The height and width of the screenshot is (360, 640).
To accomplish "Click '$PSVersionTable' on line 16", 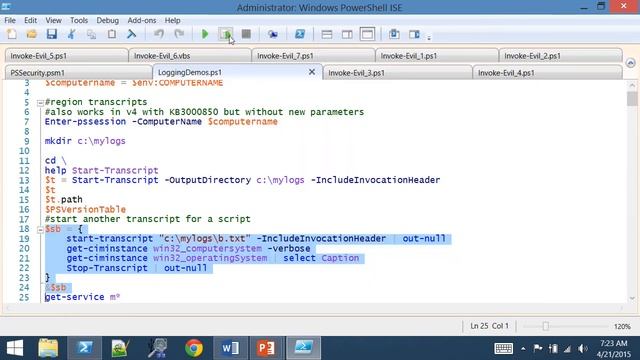I will coord(85,209).
